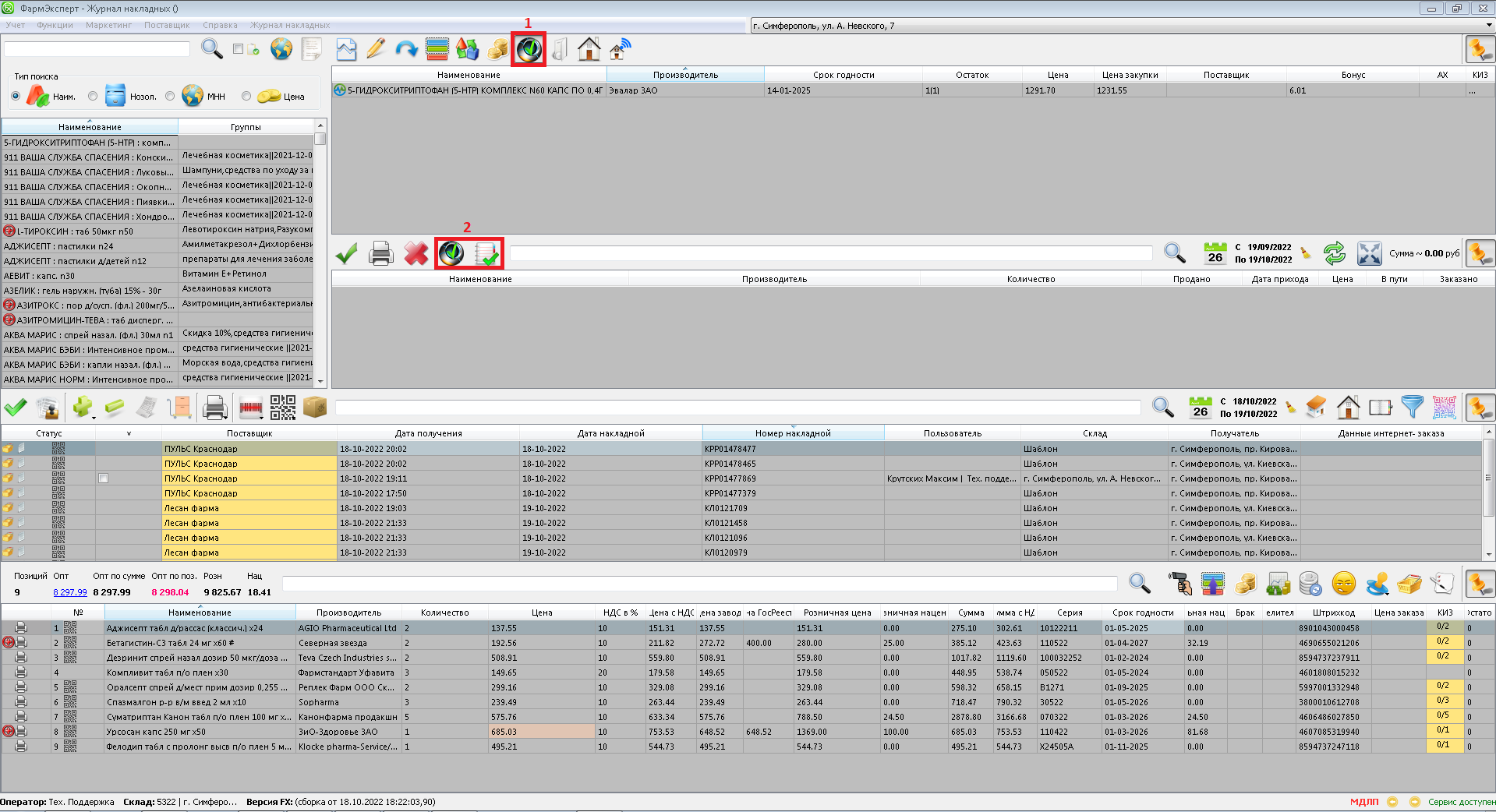The height and width of the screenshot is (812, 1496).
Task: Click the pencil edit icon in top toolbar
Action: pos(376,49)
